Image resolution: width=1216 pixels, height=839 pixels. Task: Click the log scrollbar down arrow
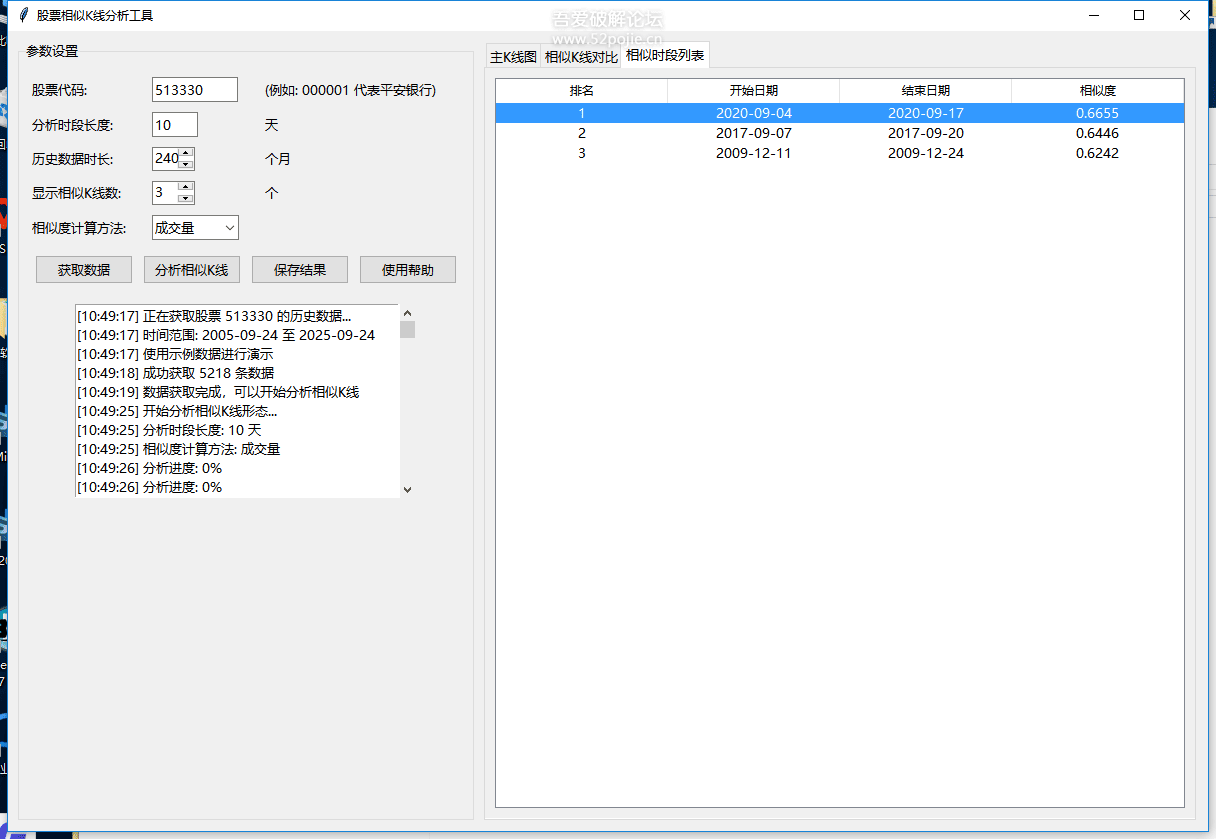407,489
